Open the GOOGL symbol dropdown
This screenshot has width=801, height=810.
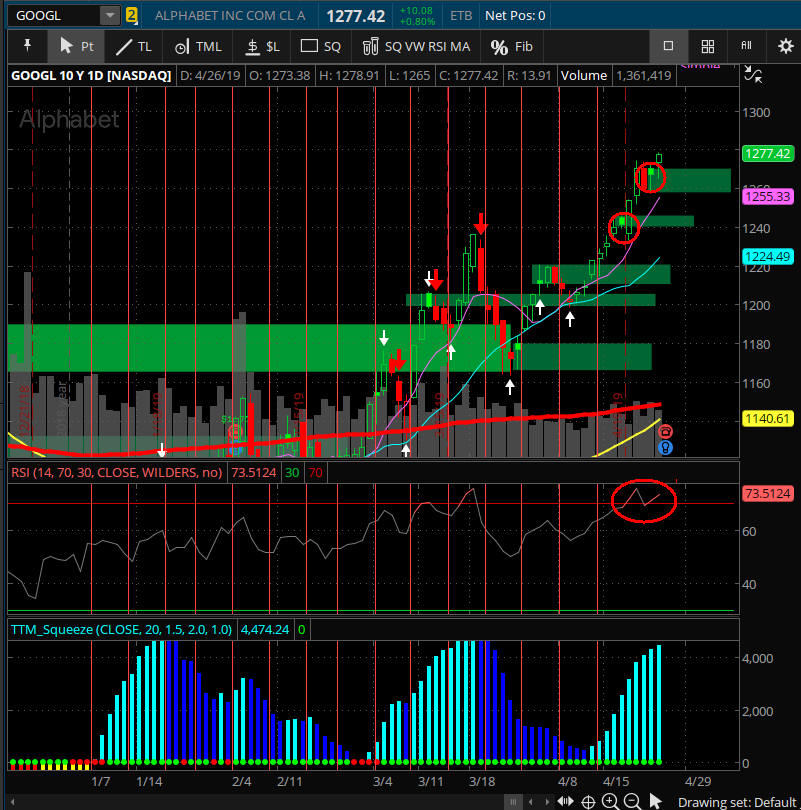point(108,16)
